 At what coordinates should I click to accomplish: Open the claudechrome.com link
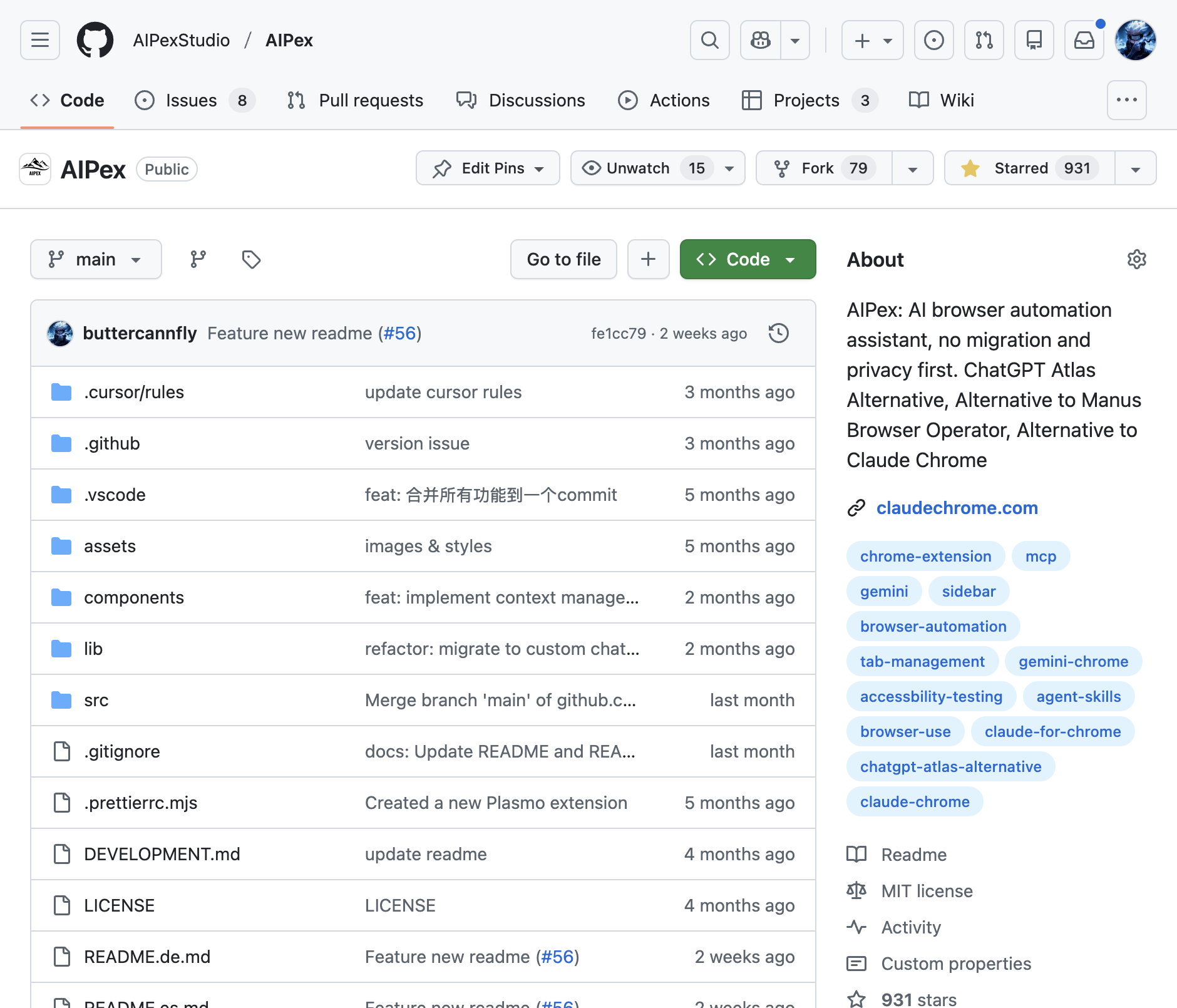pyautogui.click(x=957, y=508)
